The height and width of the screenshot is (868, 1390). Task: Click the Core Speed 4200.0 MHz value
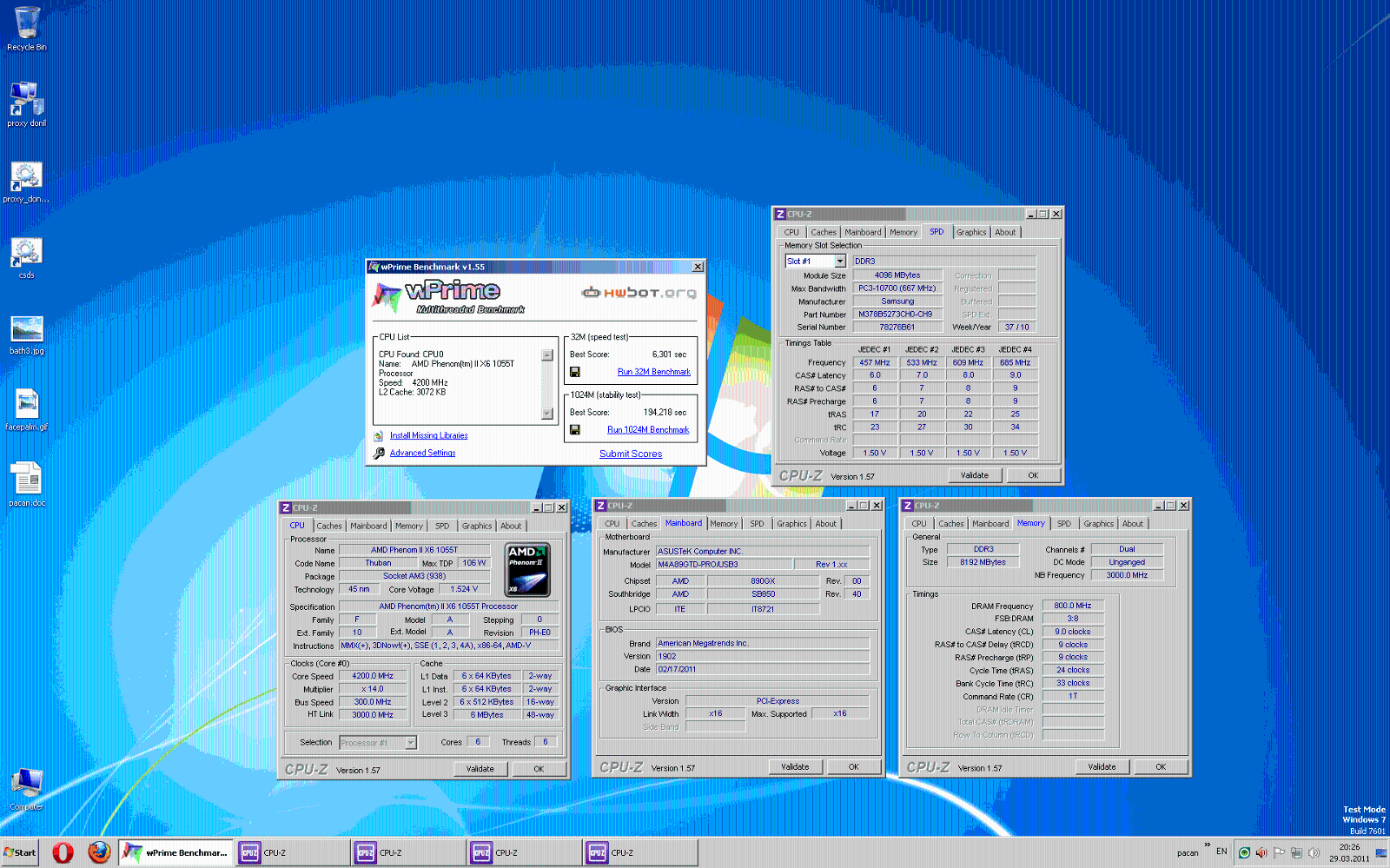click(372, 676)
